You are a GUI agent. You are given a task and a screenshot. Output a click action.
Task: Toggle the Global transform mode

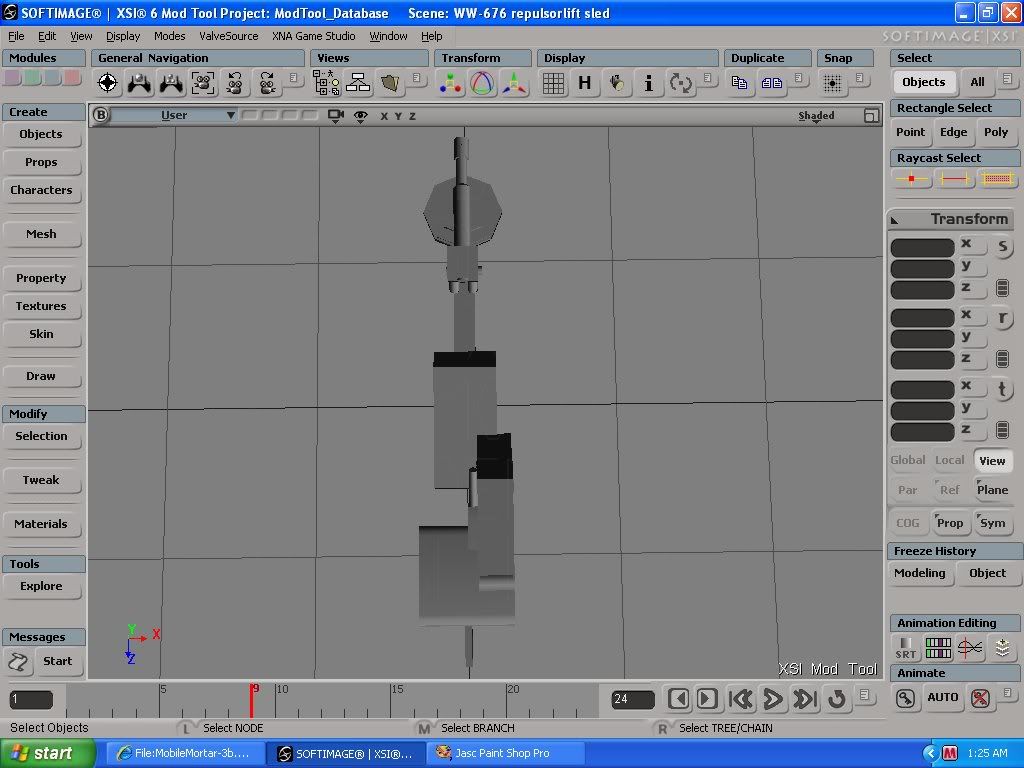[908, 460]
